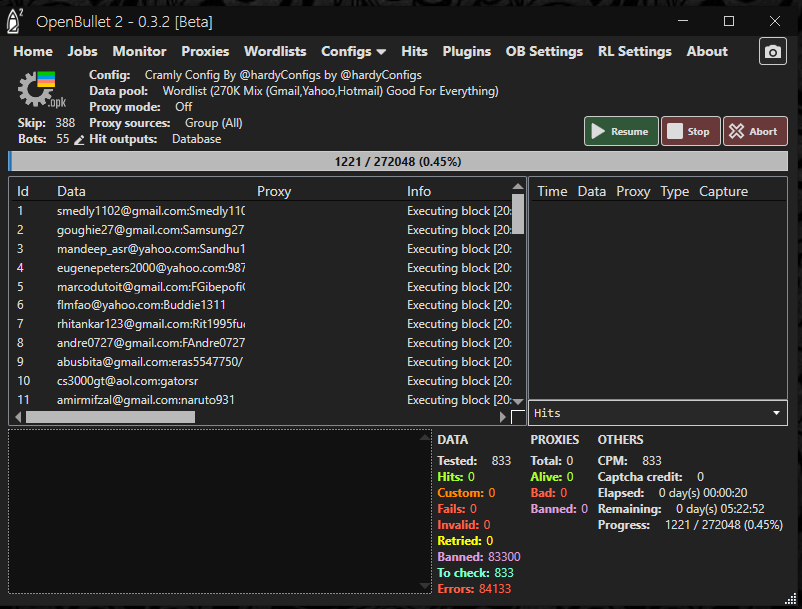Click the 'Remaining' time value

(x=720, y=509)
